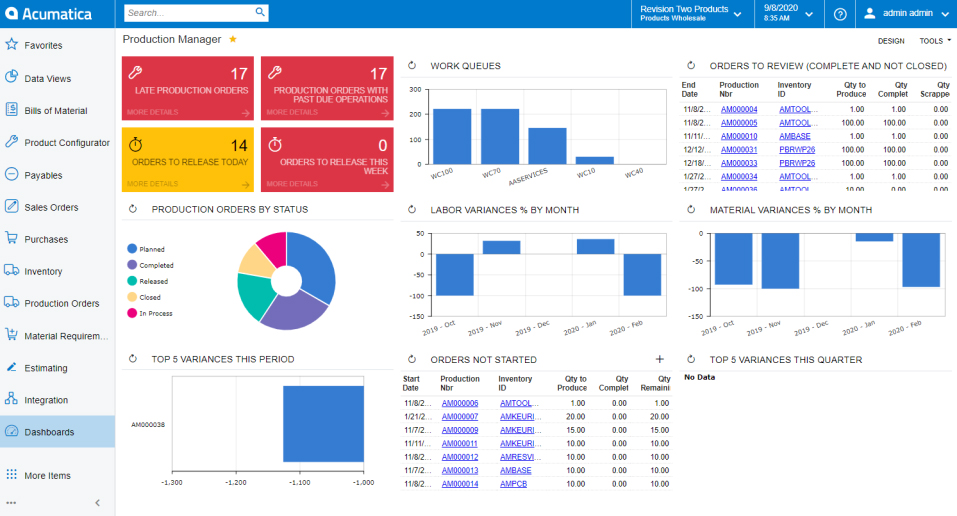This screenshot has width=957, height=516.
Task: Refresh Top 5 Variances This Quarter widget
Action: click(691, 360)
